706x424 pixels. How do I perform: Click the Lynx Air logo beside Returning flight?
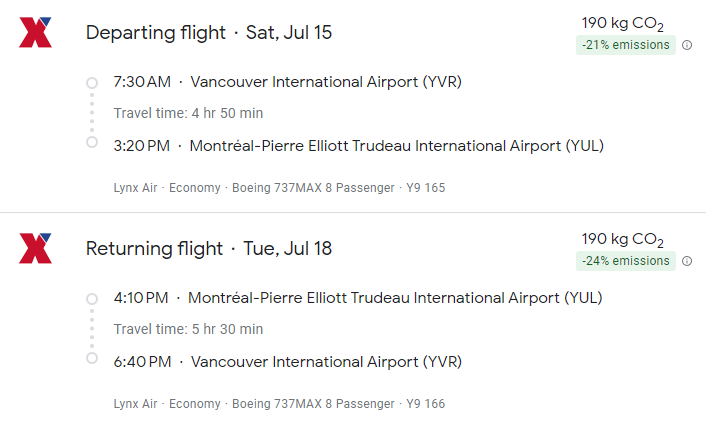[x=35, y=249]
